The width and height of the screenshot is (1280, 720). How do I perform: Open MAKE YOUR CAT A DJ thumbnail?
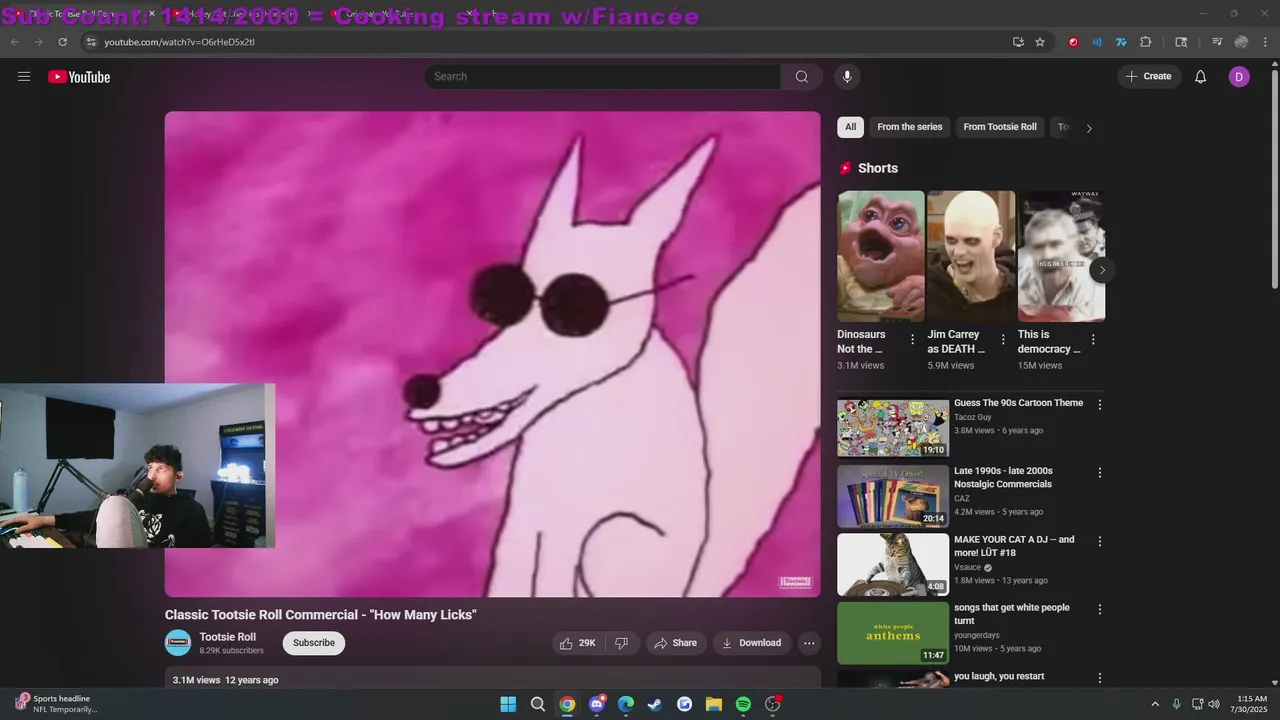tap(893, 564)
